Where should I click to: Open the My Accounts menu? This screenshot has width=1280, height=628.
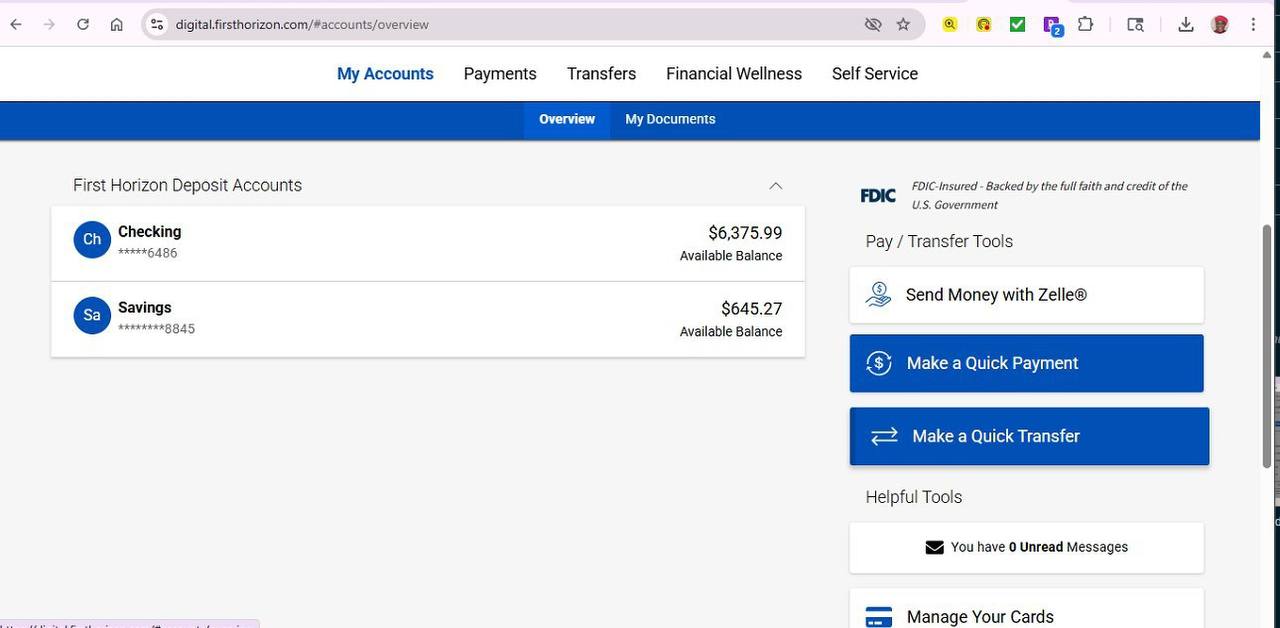(x=385, y=74)
